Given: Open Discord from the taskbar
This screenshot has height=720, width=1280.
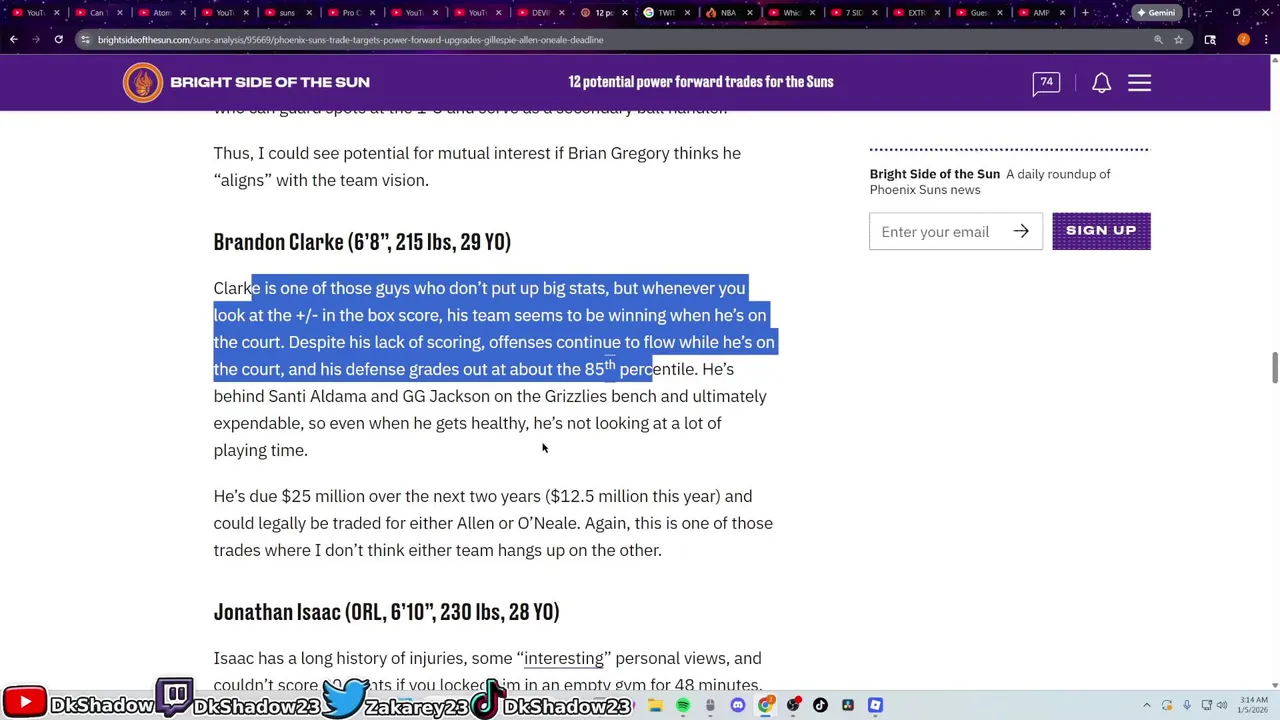Looking at the screenshot, I should click(x=738, y=705).
